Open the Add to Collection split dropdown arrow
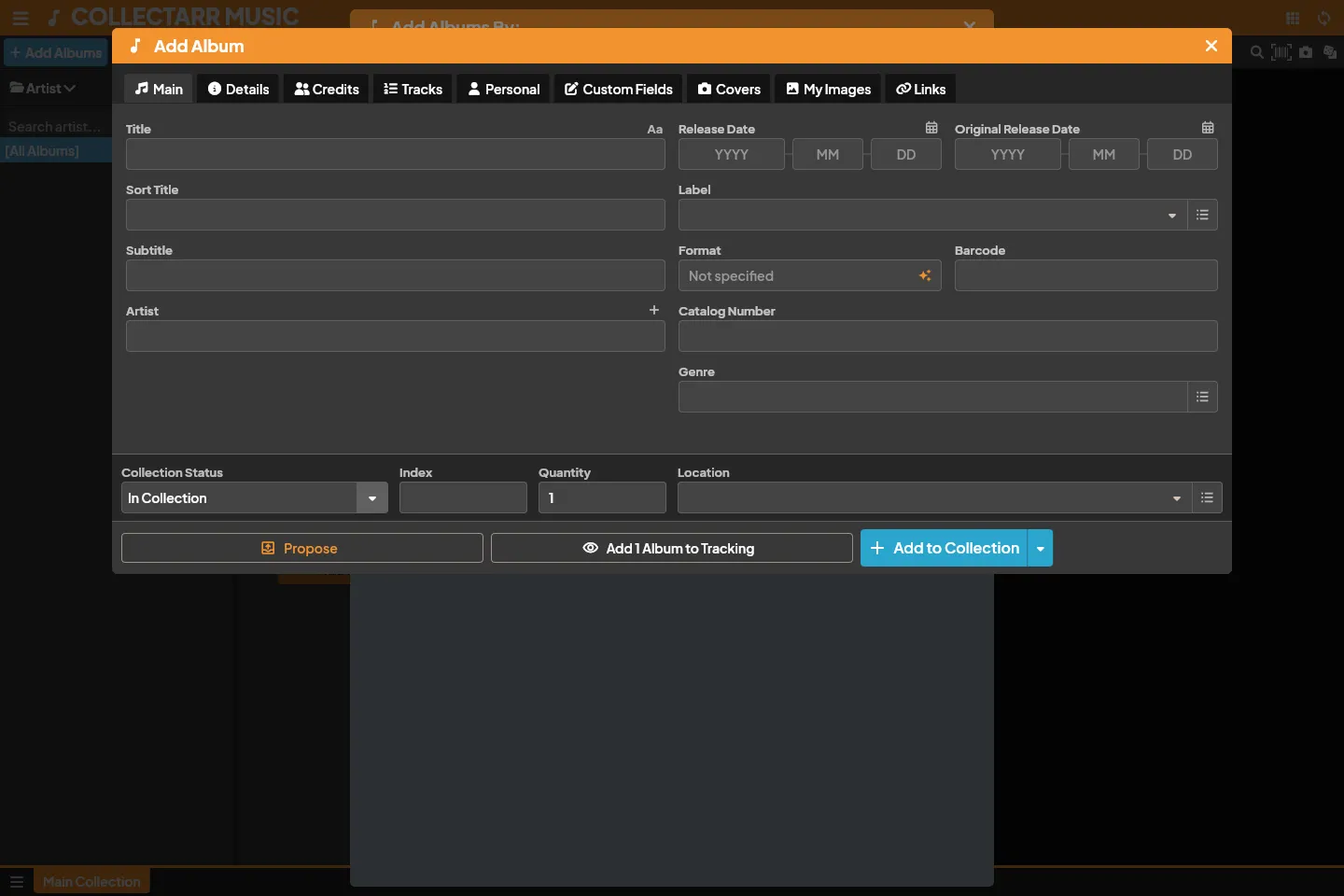The image size is (1344, 896). (1040, 548)
